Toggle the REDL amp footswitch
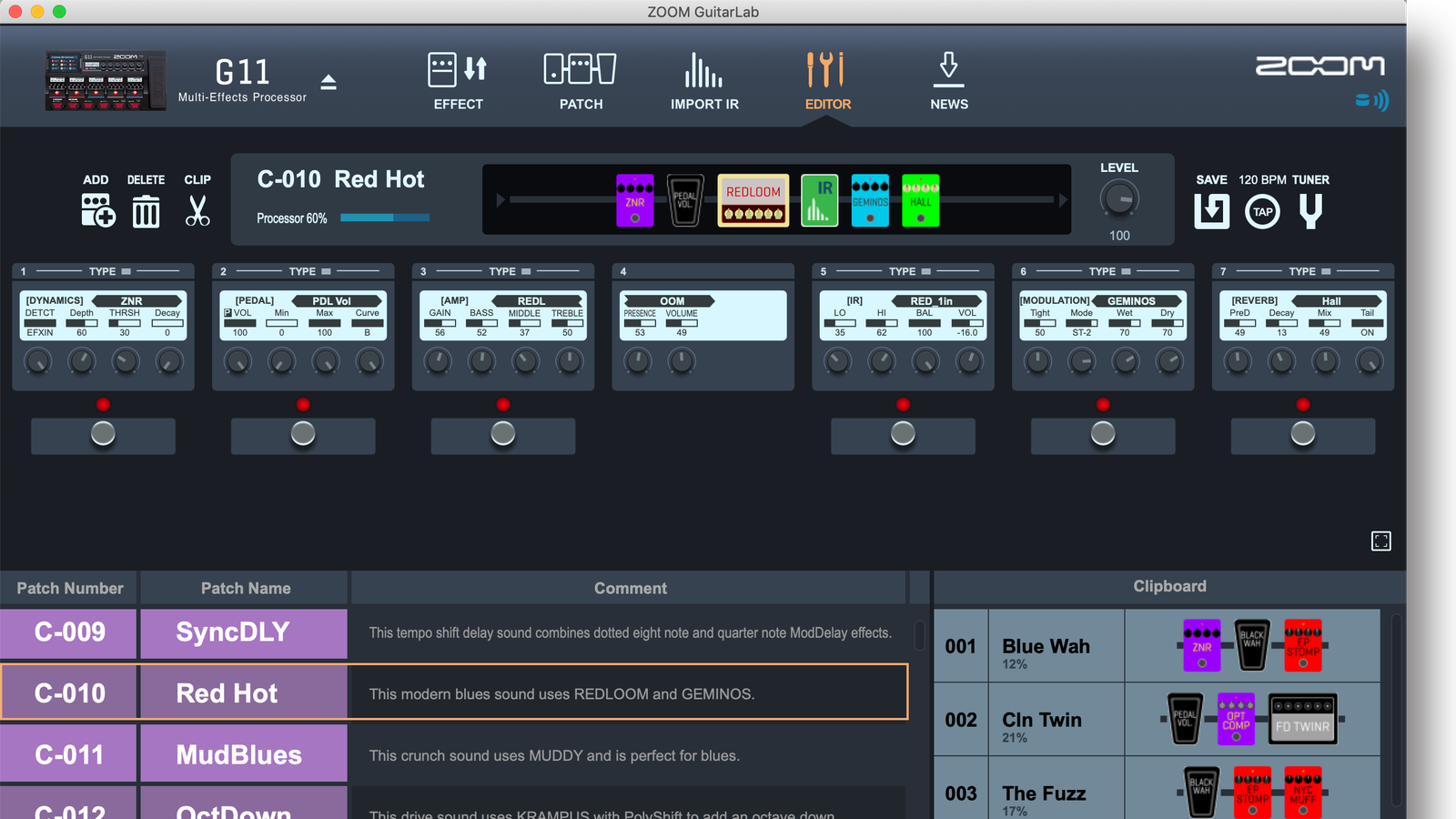The image size is (1456, 819). 503,435
